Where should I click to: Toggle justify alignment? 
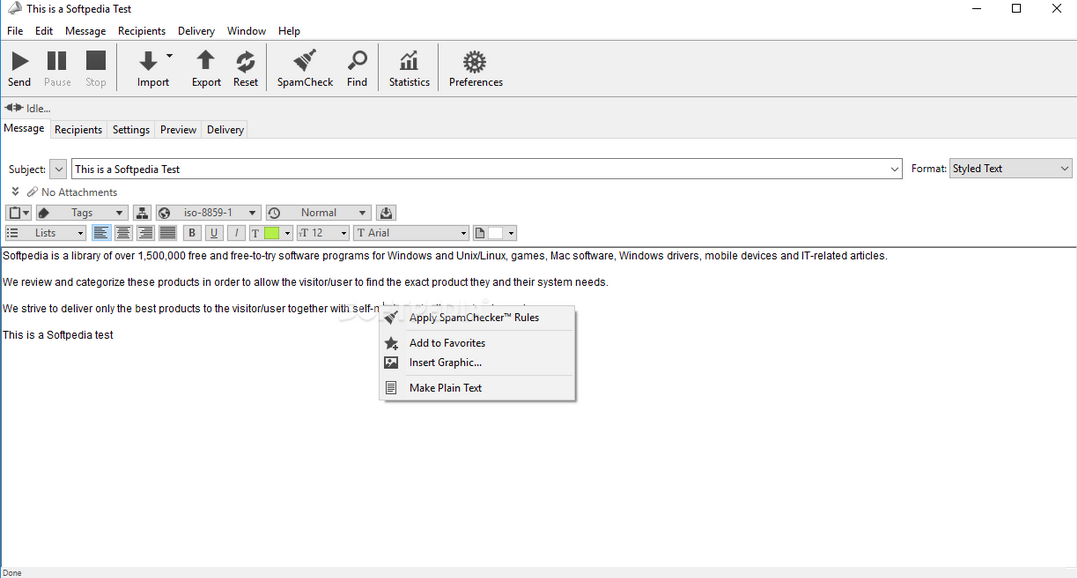tap(168, 233)
